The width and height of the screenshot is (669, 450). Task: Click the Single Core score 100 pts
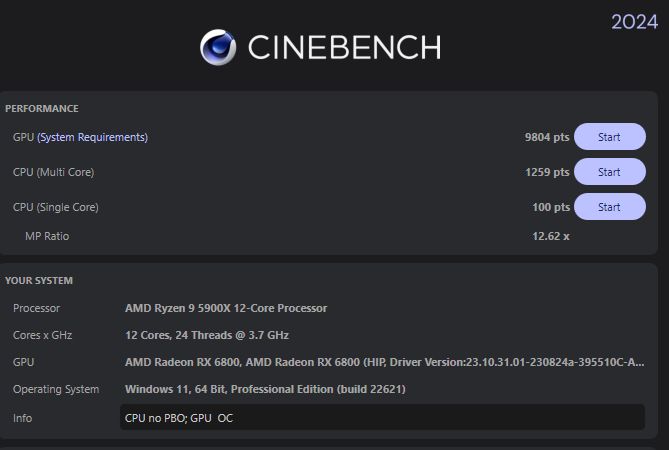(550, 207)
